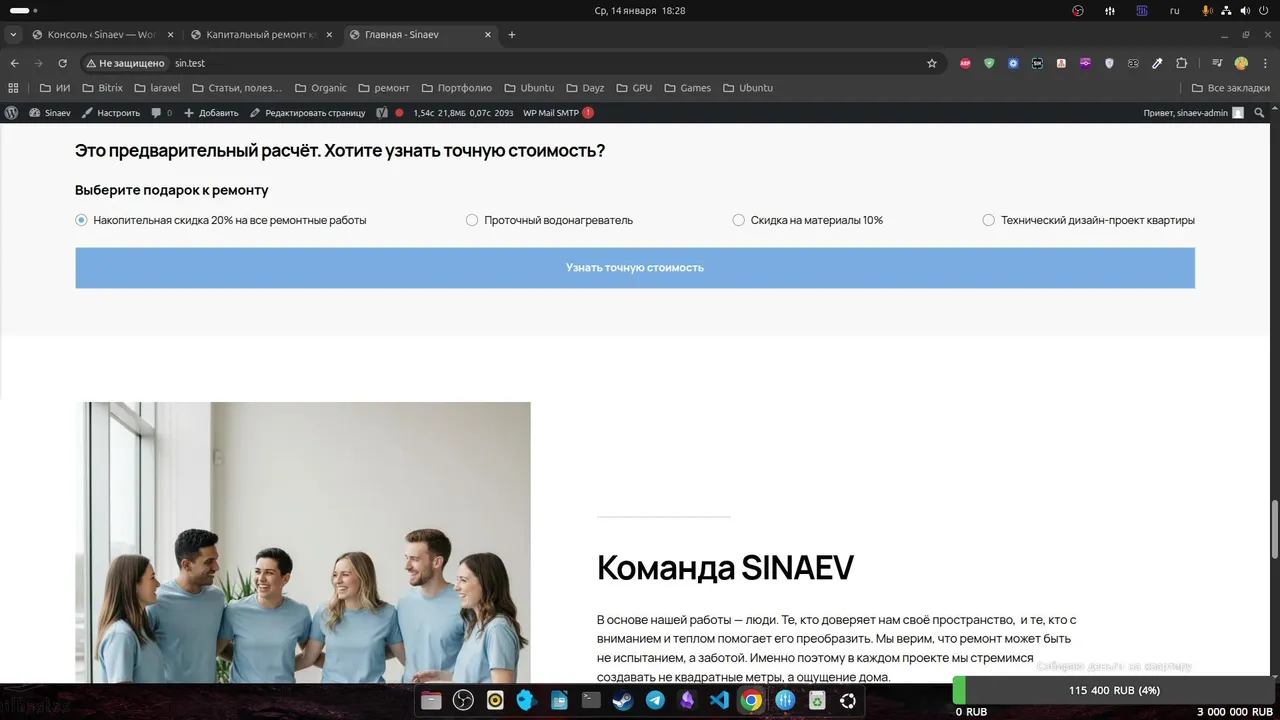1280x720 pixels.
Task: Click the search magnifier in the WP admin bar
Action: point(1260,113)
